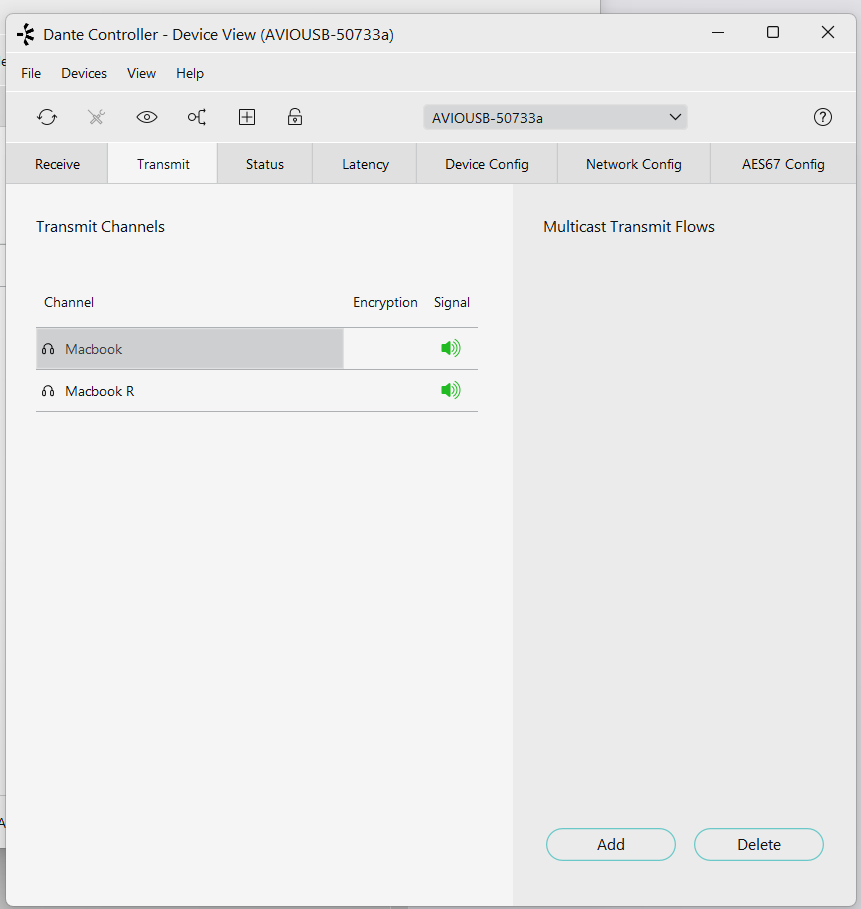This screenshot has height=909, width=861.
Task: Toggle the device lock padlock icon
Action: (295, 117)
